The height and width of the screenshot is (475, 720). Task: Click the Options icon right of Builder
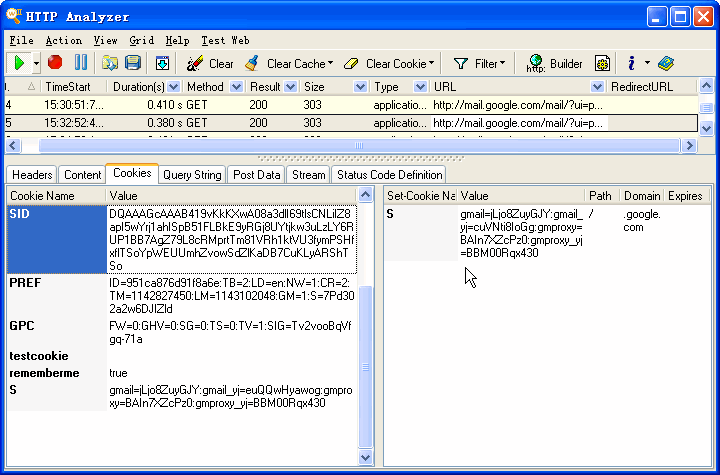tap(602, 63)
